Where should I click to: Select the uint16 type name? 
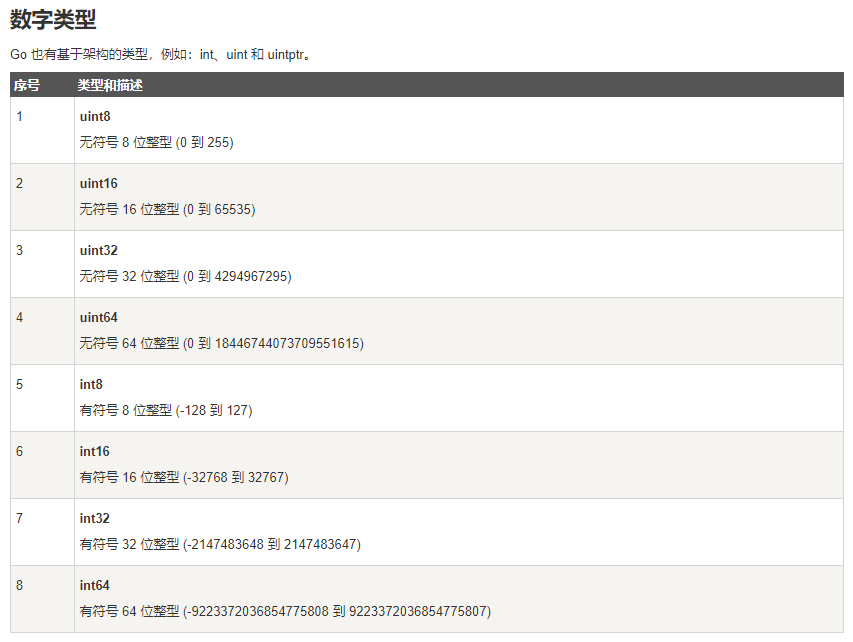coord(98,183)
